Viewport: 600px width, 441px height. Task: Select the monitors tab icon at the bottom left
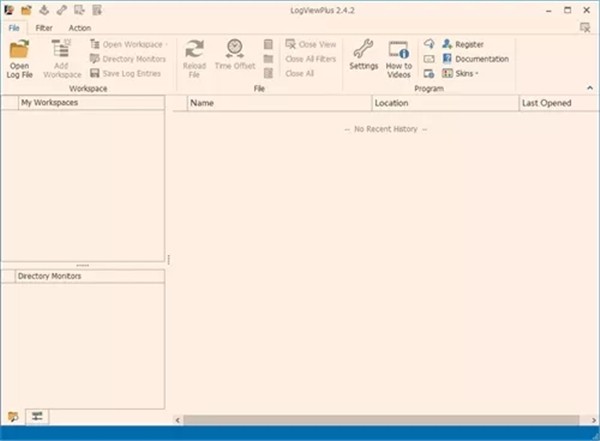click(x=37, y=416)
